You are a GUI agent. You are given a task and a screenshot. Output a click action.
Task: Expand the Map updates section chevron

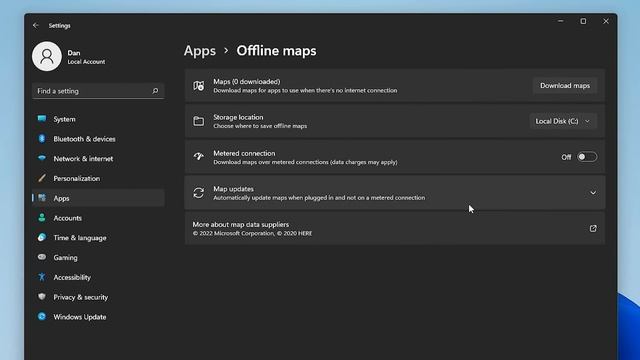pyautogui.click(x=593, y=193)
